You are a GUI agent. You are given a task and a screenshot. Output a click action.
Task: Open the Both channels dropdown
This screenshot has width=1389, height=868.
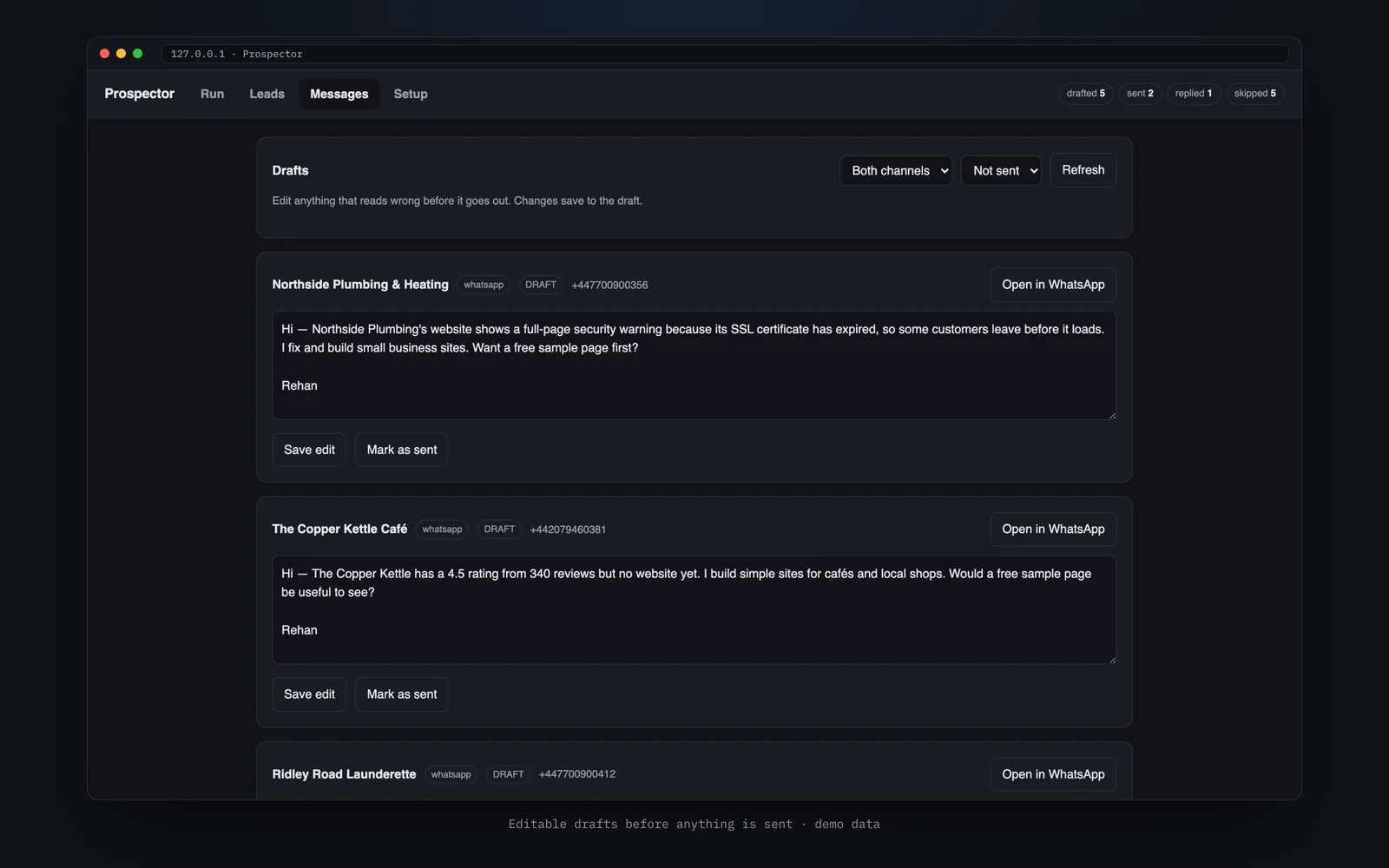[x=895, y=170]
